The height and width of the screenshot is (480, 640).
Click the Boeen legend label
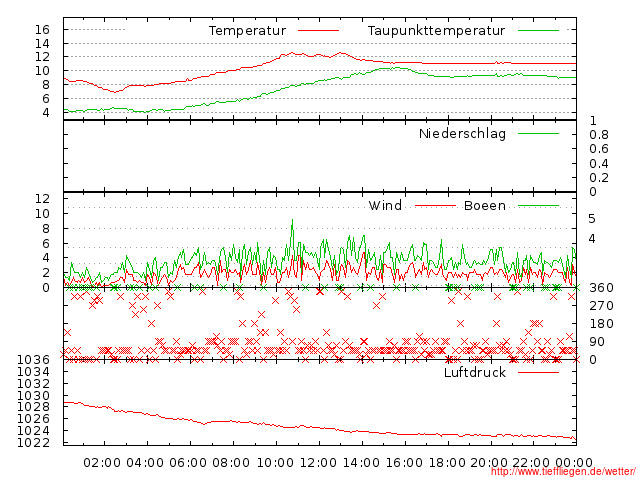[x=485, y=205]
